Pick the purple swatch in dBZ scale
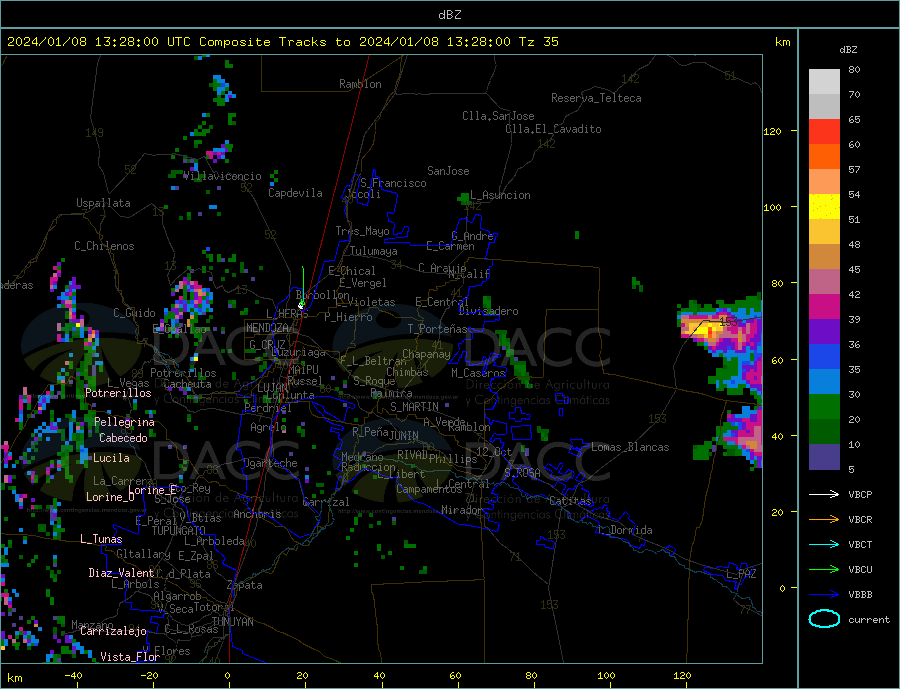The image size is (900, 689). pyautogui.click(x=824, y=332)
